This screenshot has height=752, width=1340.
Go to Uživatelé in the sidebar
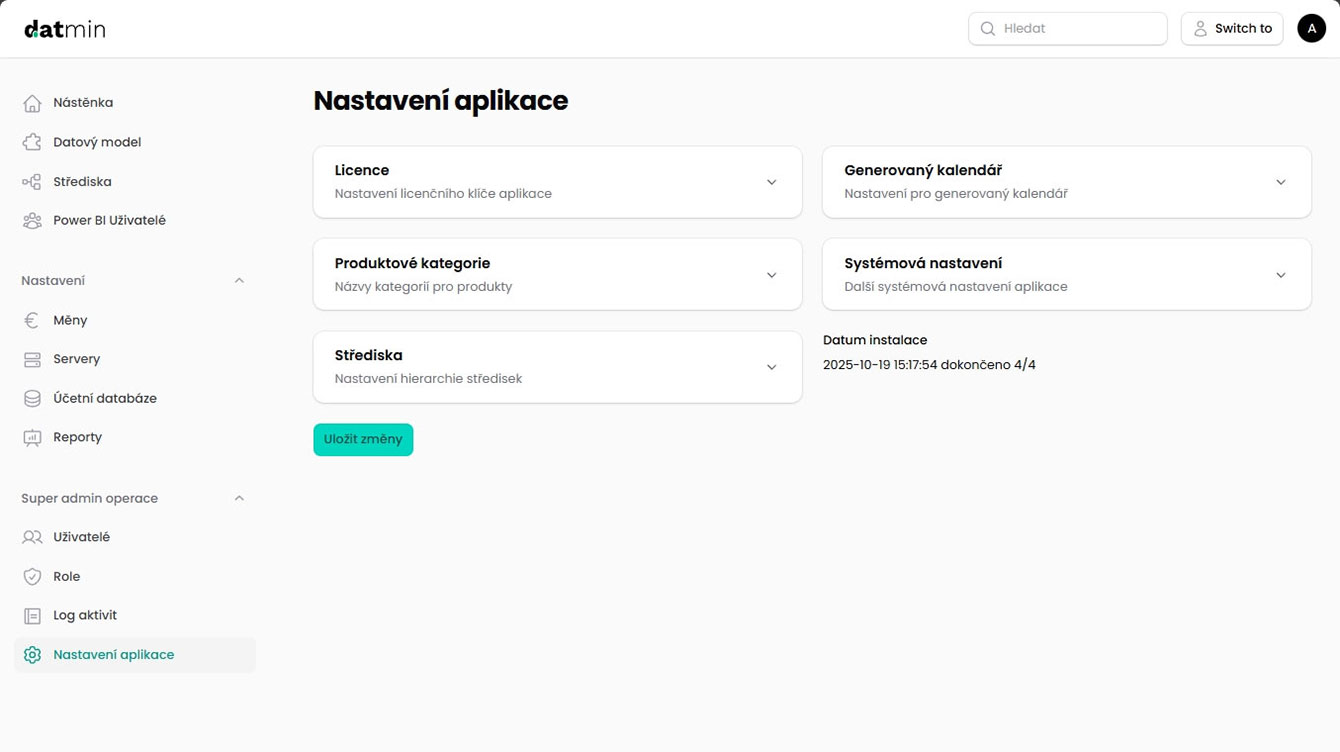point(81,537)
